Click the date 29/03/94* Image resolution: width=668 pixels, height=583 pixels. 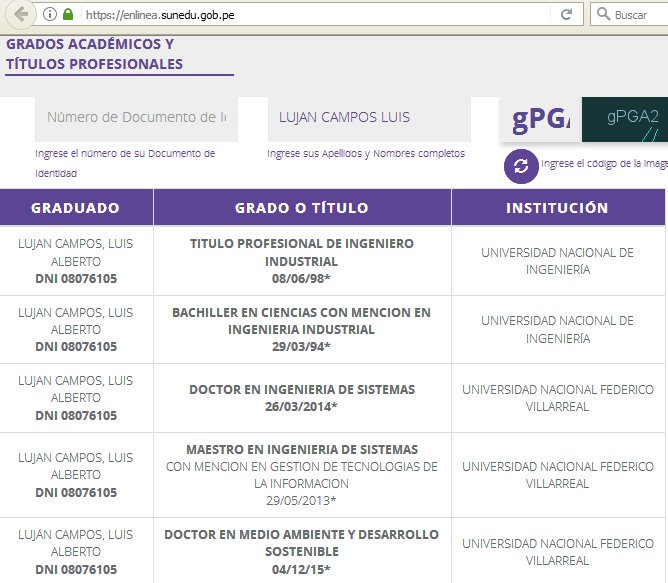pyautogui.click(x=301, y=347)
